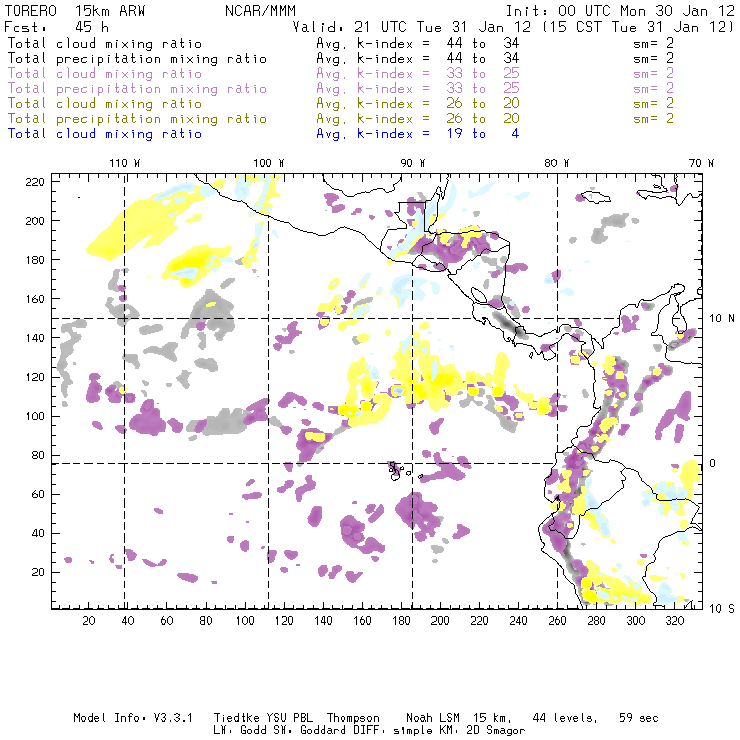Click the "Fcst: 45 h" forecast hour text
740x740 pixels.
(x=56, y=27)
